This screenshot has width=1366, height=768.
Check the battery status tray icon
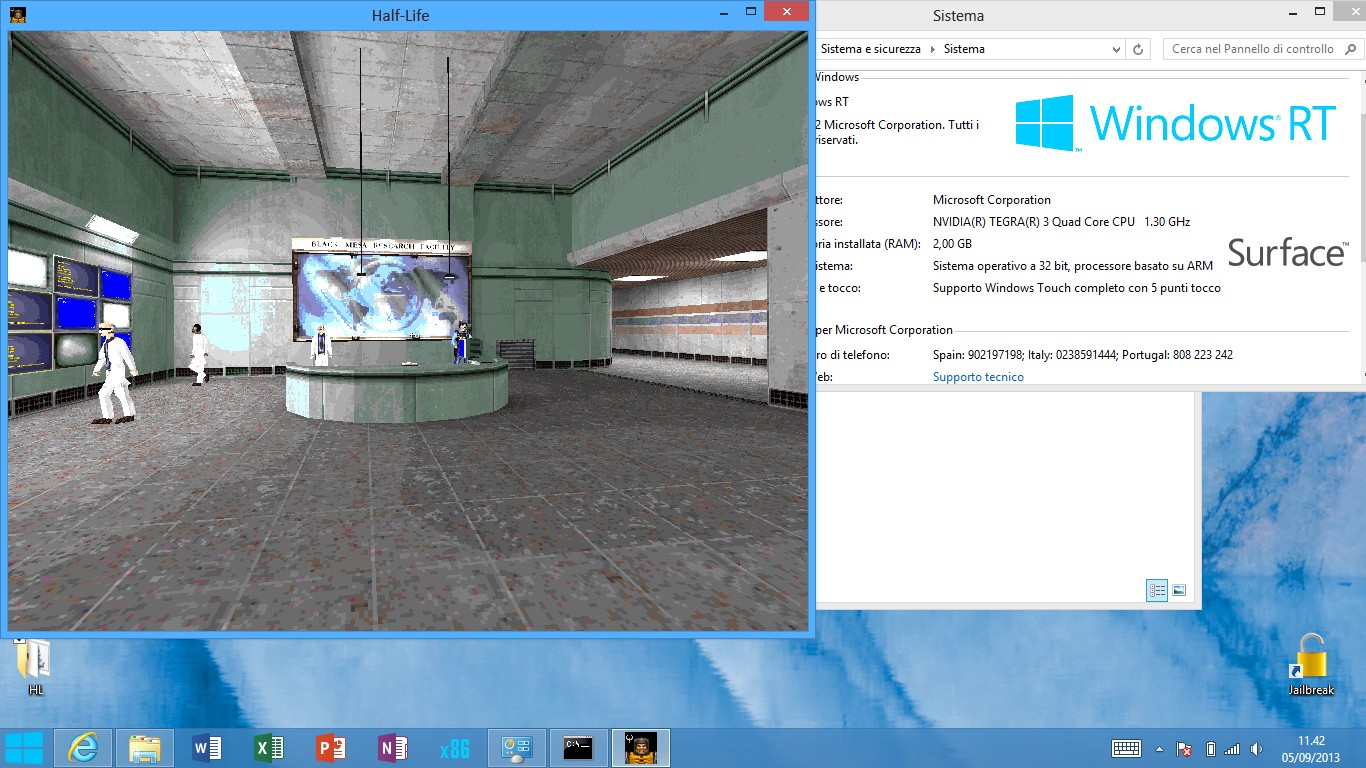point(1210,749)
